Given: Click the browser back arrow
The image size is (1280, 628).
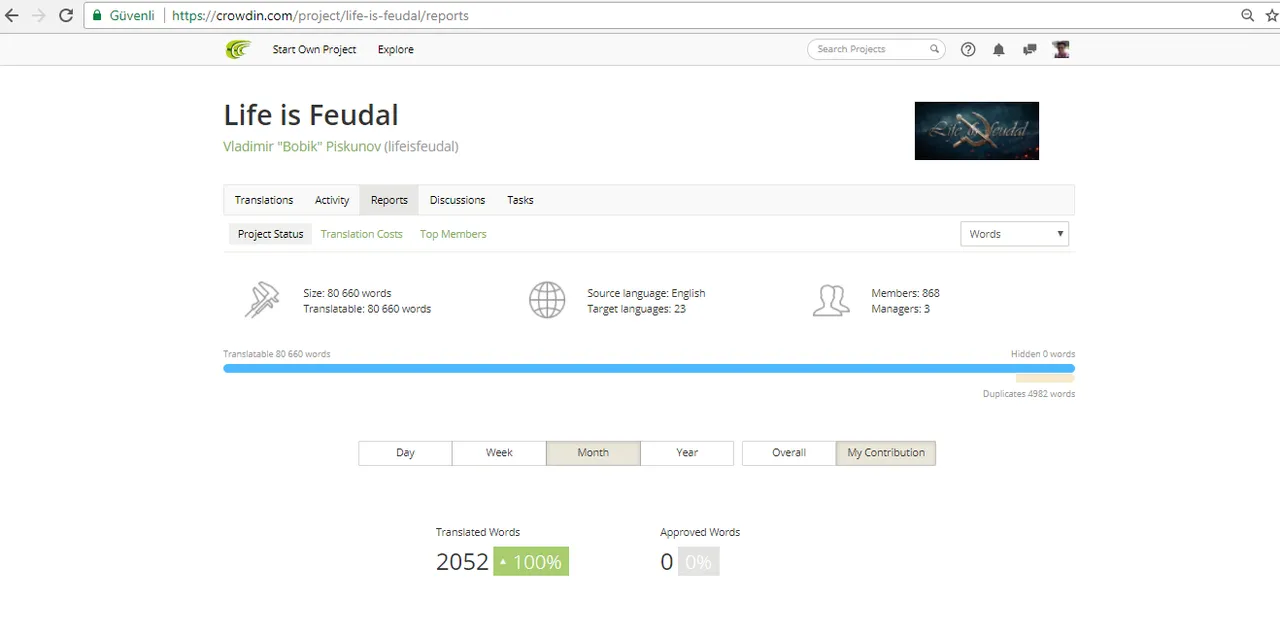Looking at the screenshot, I should point(13,16).
